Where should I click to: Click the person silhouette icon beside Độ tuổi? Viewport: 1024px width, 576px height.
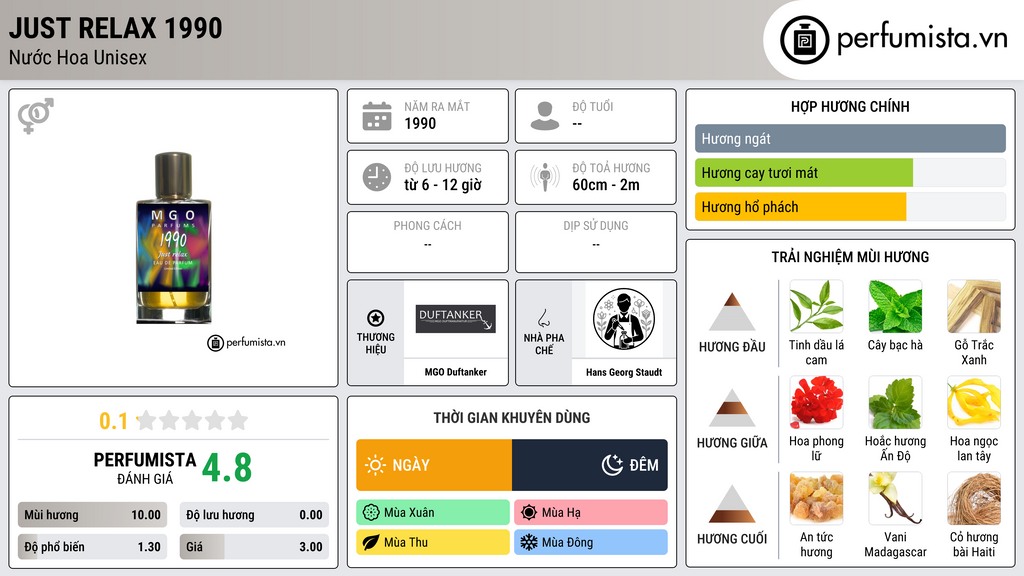545,116
